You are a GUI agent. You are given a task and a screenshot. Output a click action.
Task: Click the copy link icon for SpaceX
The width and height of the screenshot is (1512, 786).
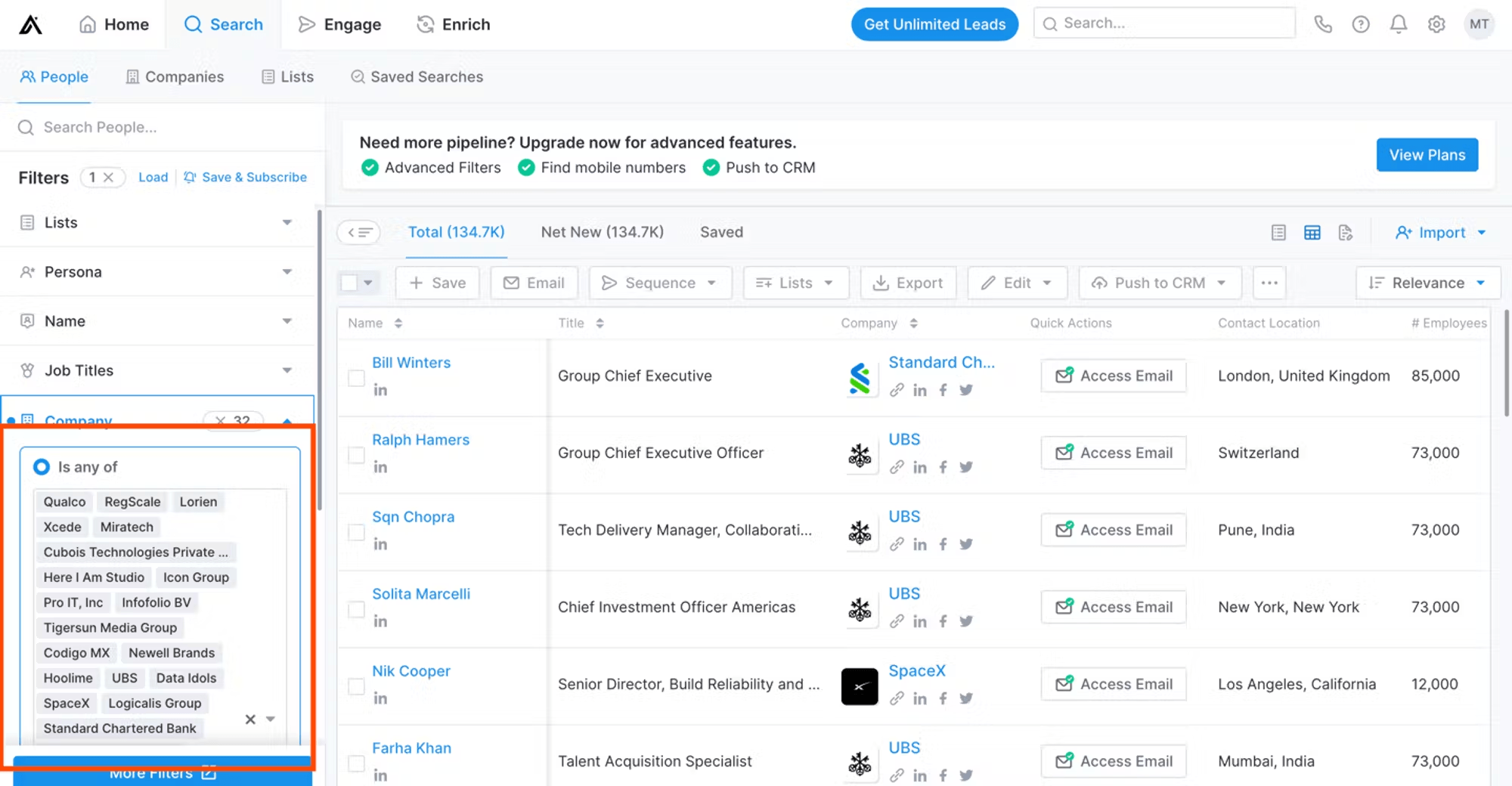click(897, 698)
